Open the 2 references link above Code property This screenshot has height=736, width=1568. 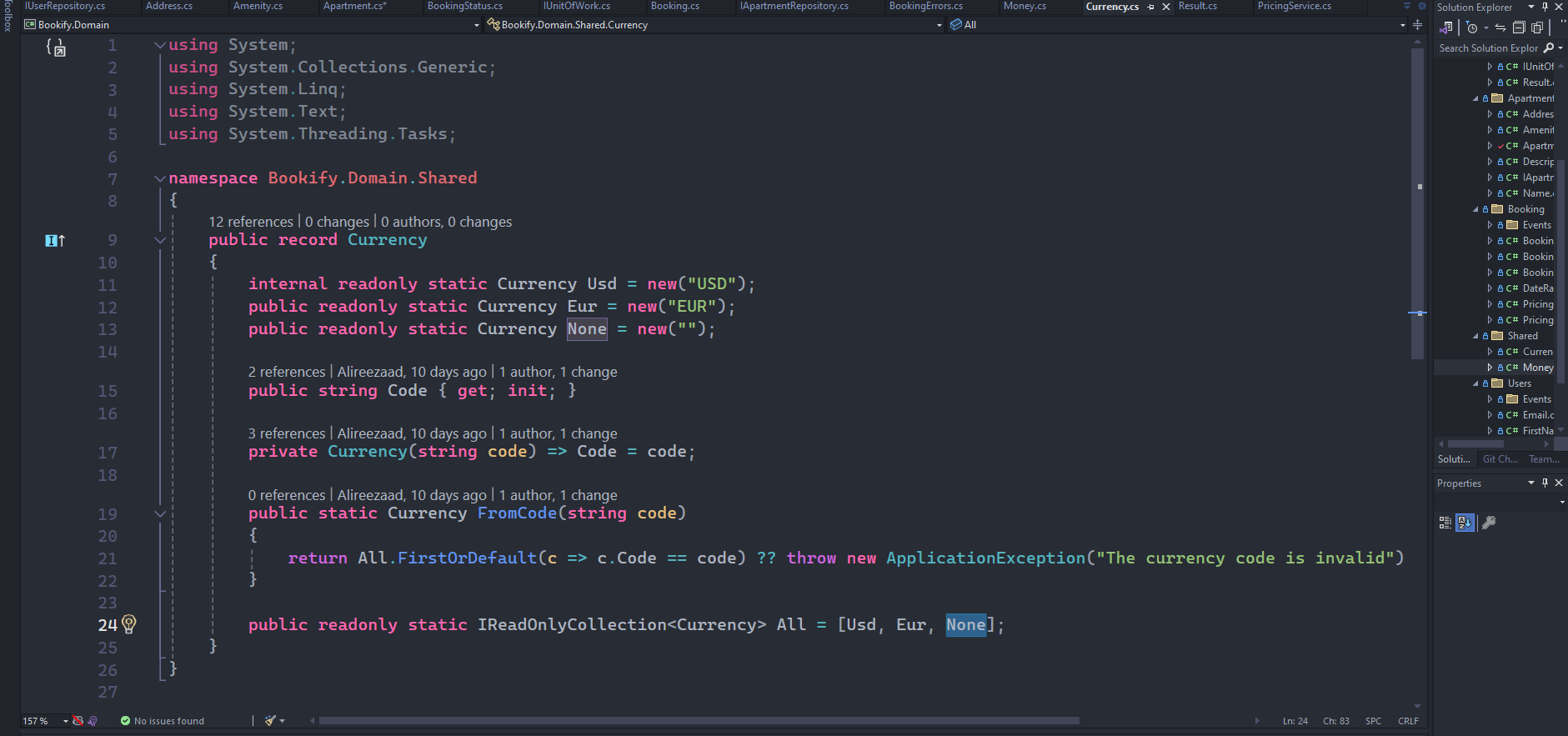point(287,372)
